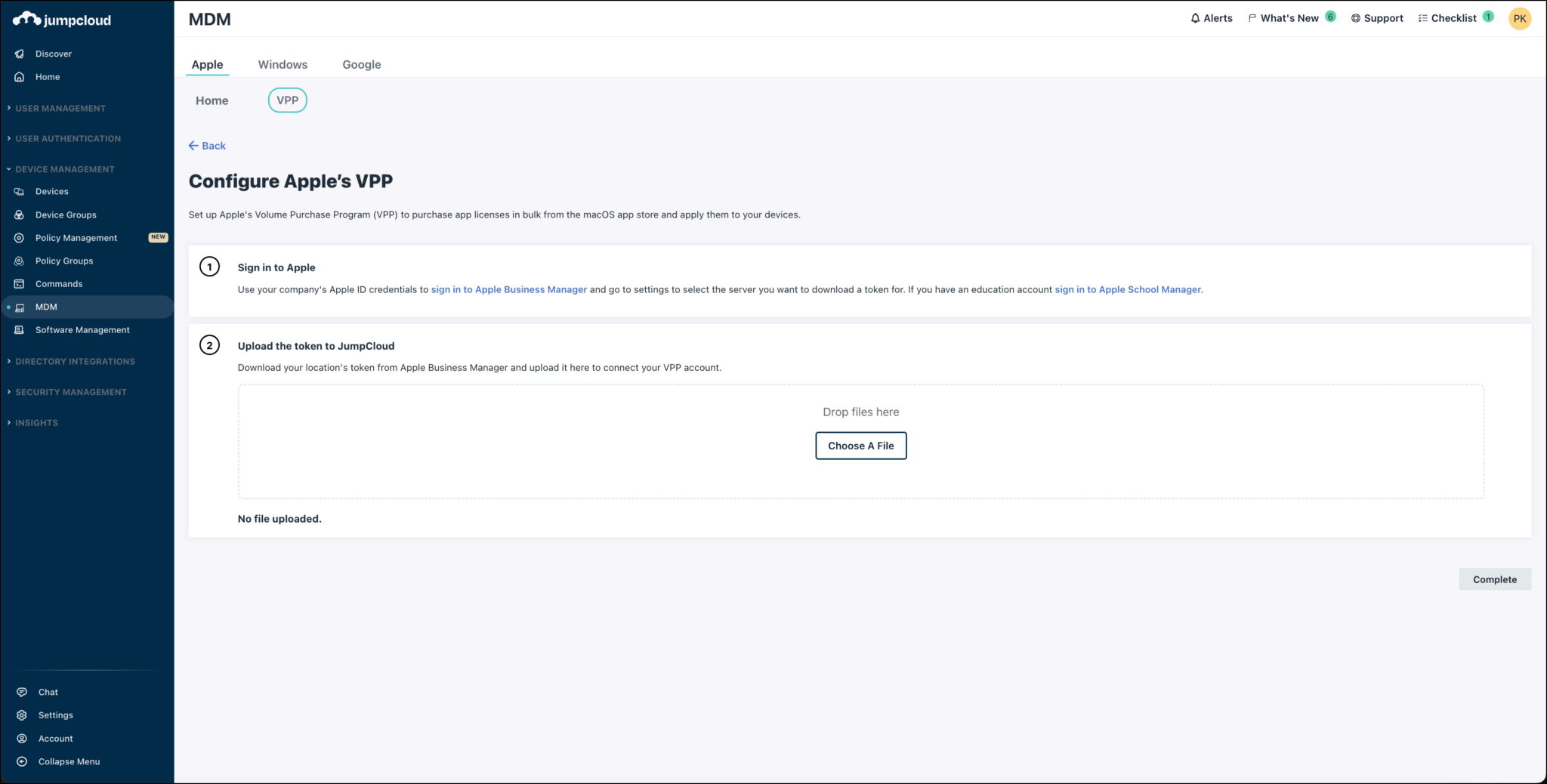Select the Commands sidebar icon
This screenshot has width=1547, height=784.
coord(19,283)
